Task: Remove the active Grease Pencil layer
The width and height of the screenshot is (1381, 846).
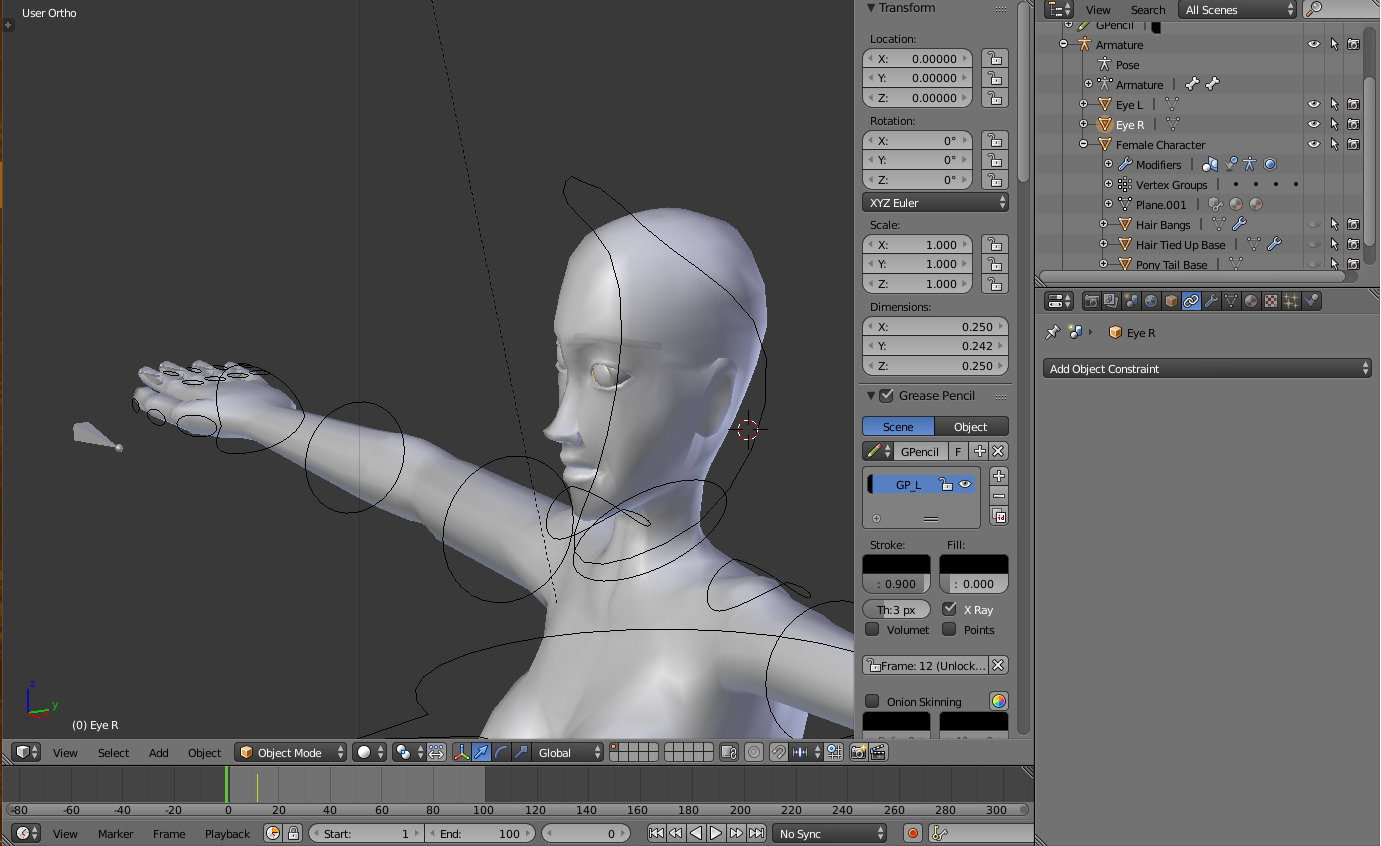Action: (x=998, y=496)
